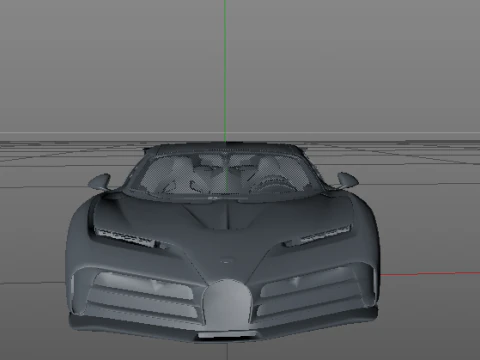Select the side mirror near the red axis

point(348,180)
